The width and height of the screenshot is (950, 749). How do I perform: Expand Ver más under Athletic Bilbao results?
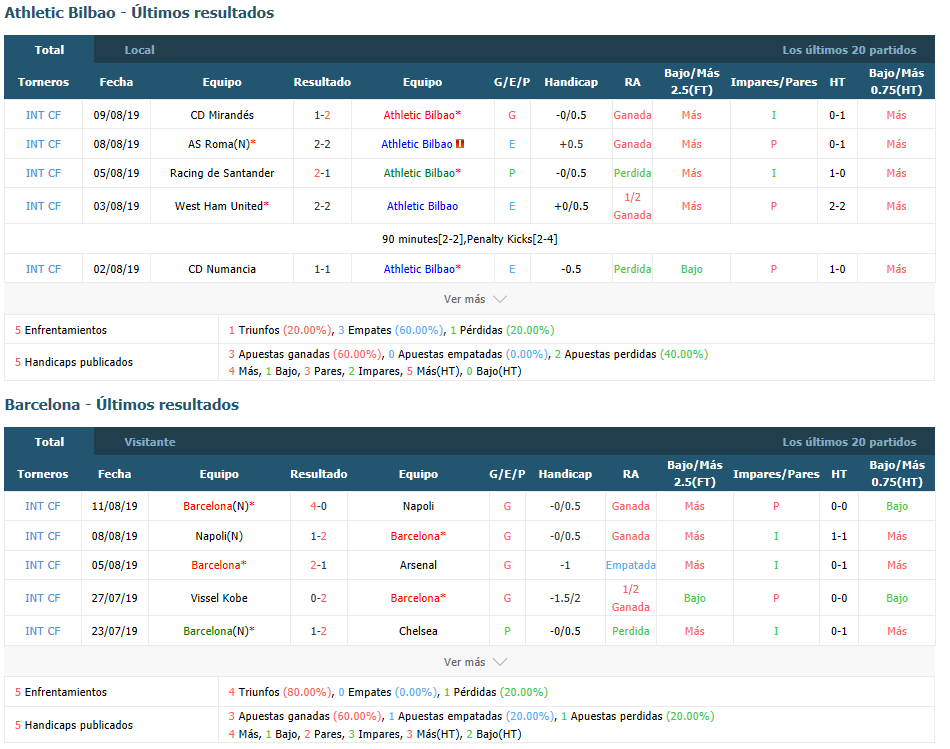pos(474,299)
